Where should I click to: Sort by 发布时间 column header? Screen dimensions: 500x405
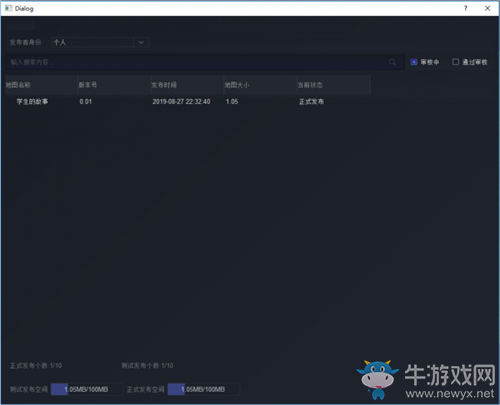[x=187, y=85]
